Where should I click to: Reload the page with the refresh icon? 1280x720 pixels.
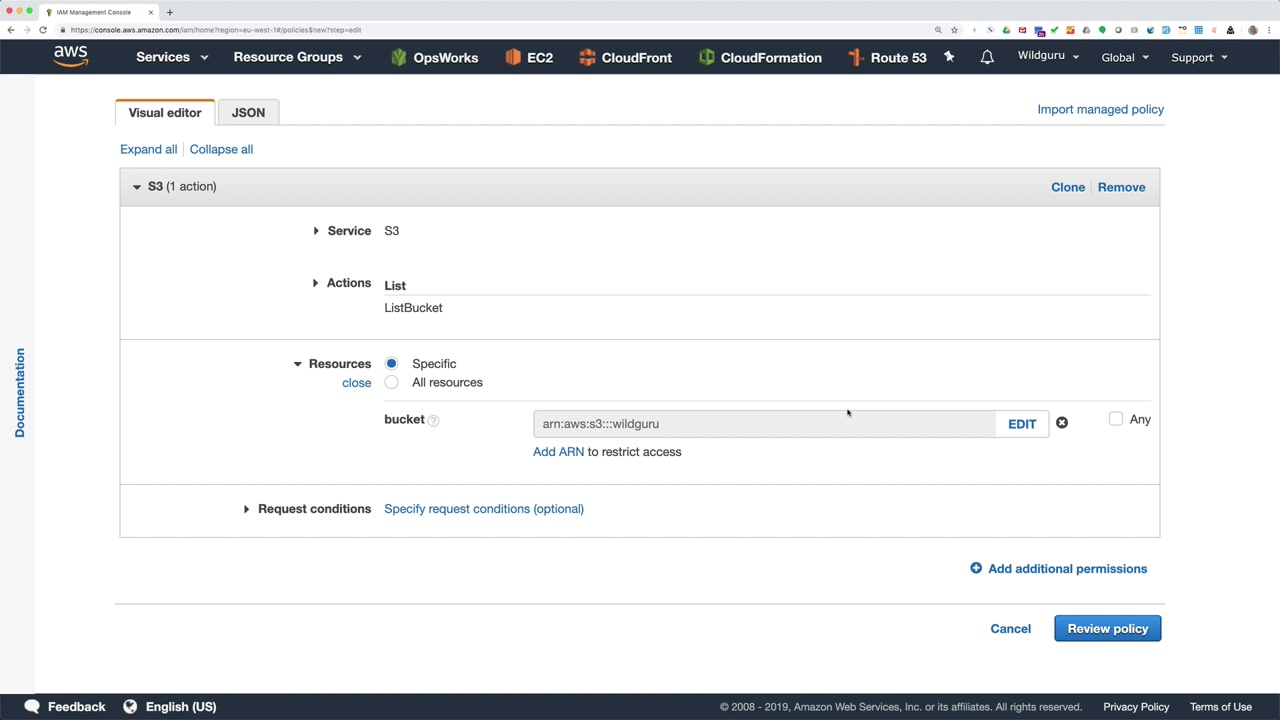click(43, 30)
